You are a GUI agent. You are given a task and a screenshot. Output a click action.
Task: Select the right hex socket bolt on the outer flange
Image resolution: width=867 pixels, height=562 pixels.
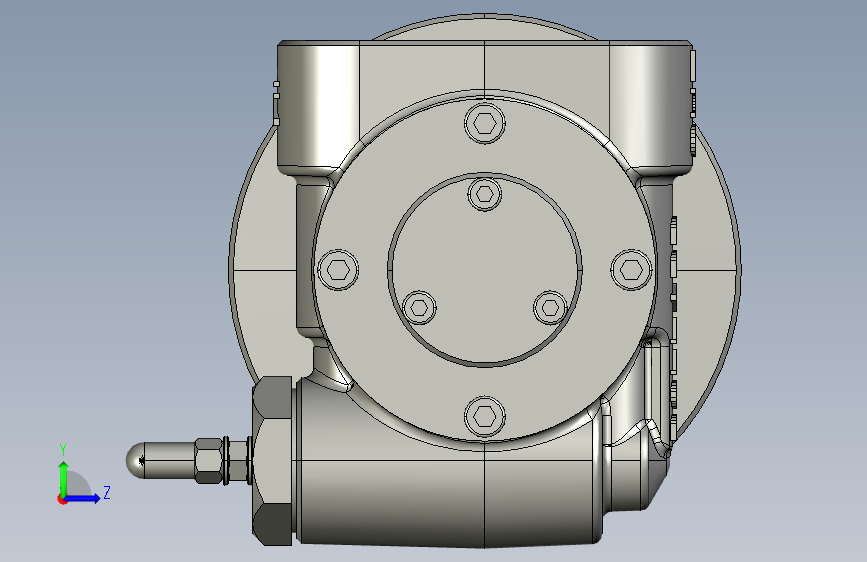(x=631, y=270)
